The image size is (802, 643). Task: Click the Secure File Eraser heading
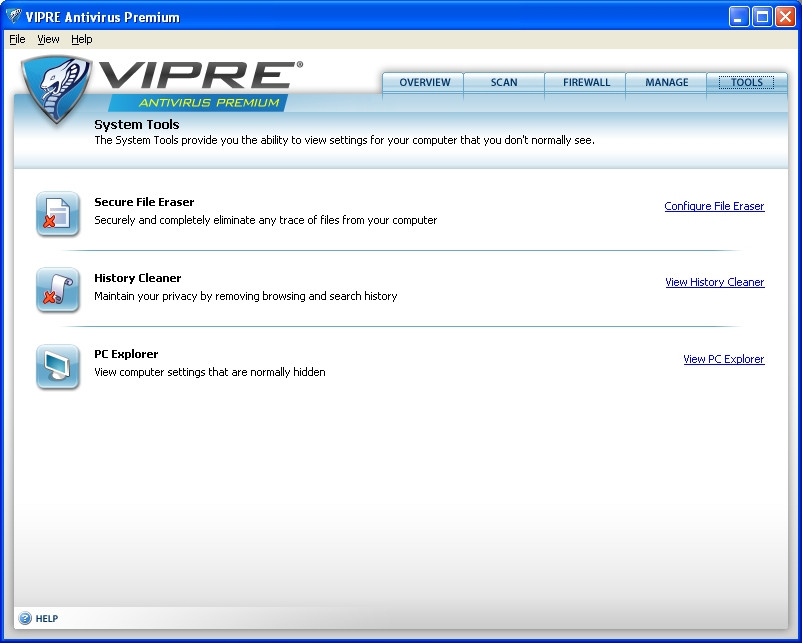coord(144,202)
